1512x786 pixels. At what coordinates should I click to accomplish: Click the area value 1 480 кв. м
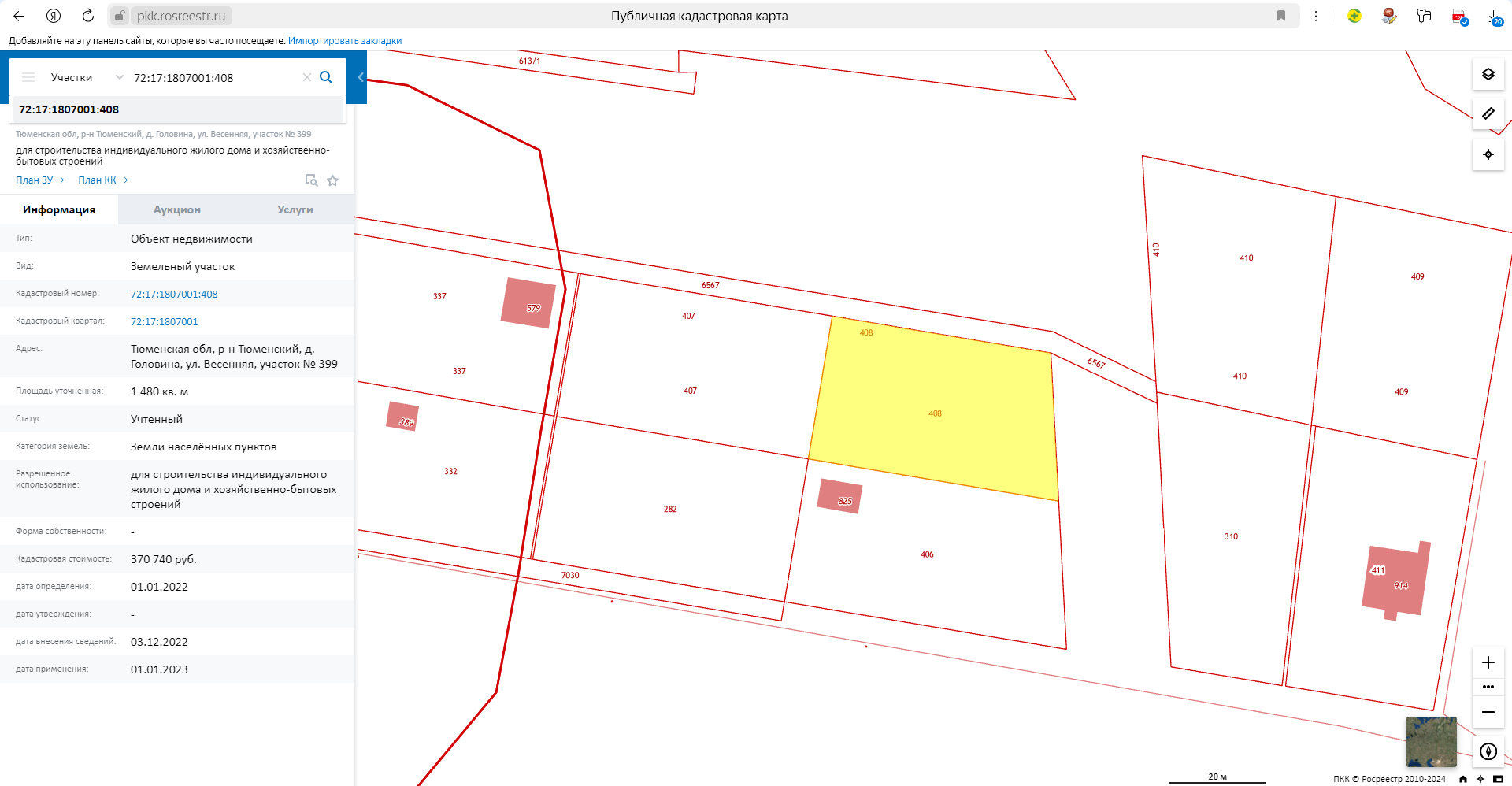tap(159, 391)
